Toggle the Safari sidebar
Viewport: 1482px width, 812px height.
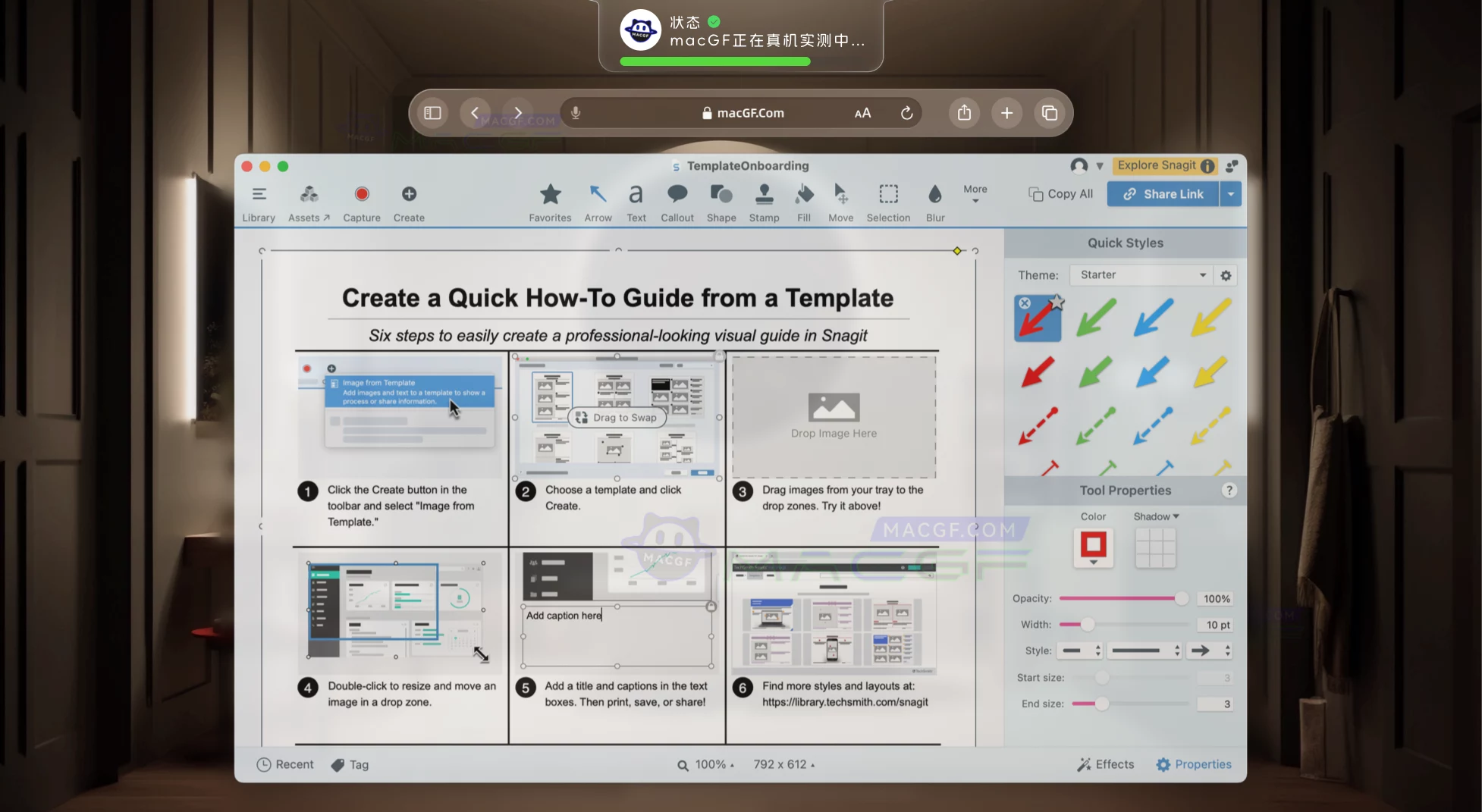432,112
